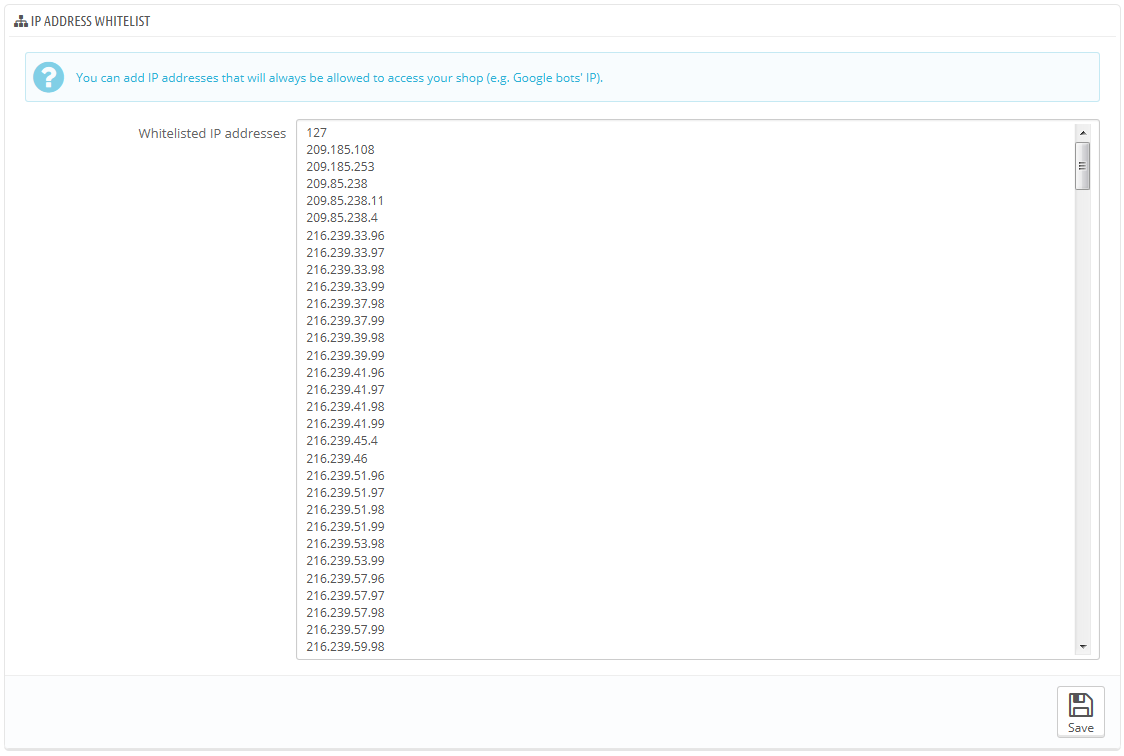Click the entry 216.239.57.99
The image size is (1124, 756).
coord(346,630)
